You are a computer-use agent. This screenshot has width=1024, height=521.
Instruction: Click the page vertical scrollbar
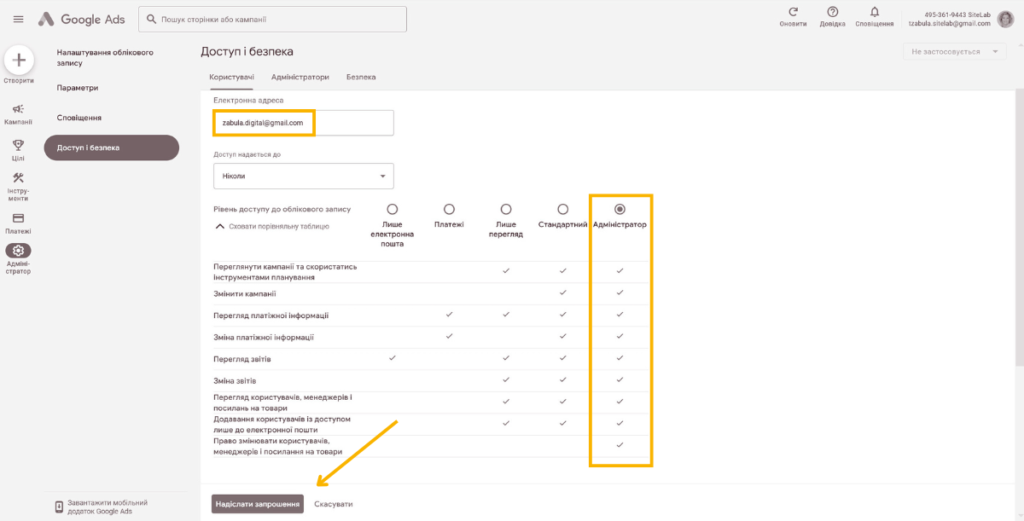coord(1020,229)
